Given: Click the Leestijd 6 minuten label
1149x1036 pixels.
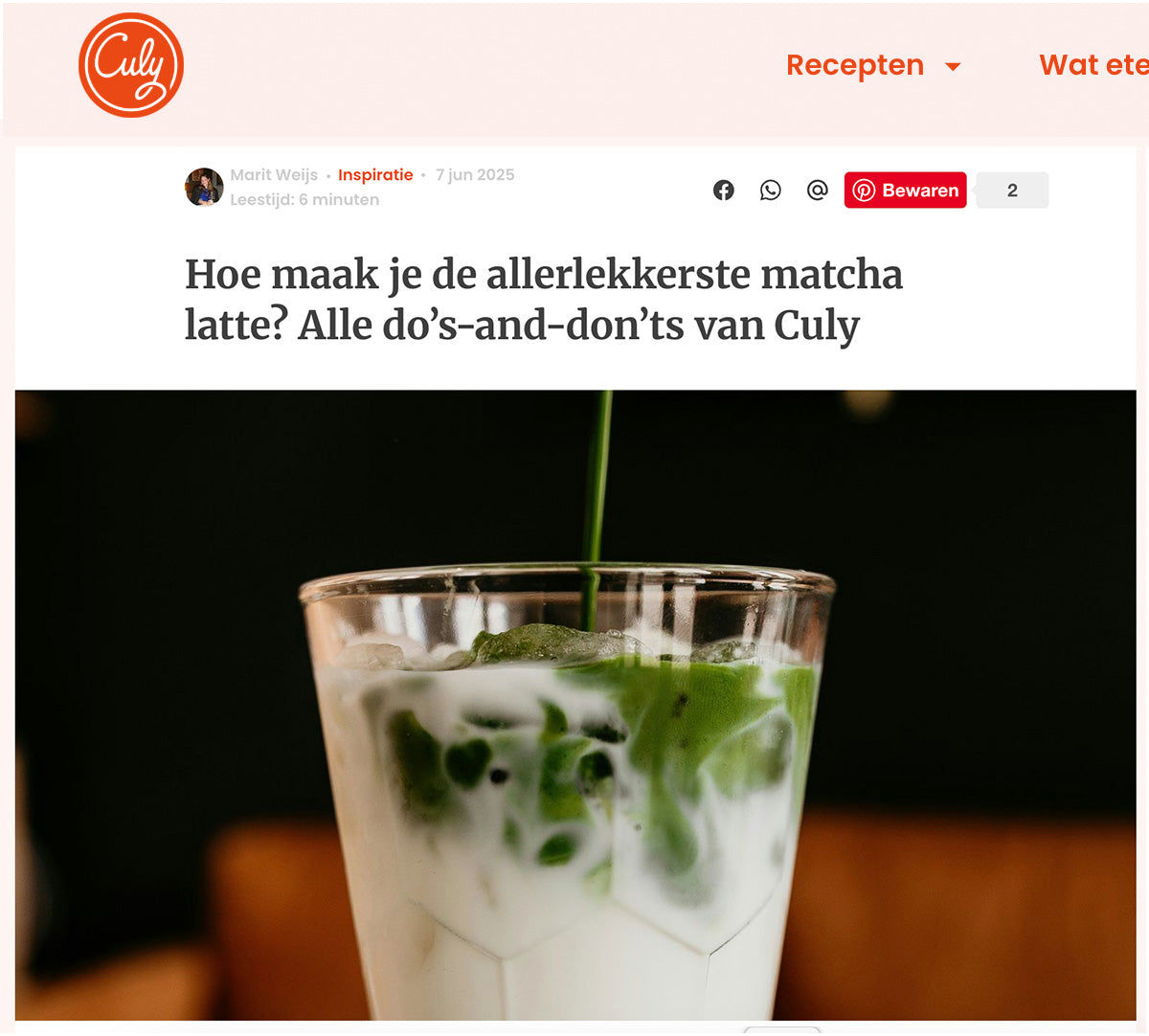Looking at the screenshot, I should coord(304,199).
